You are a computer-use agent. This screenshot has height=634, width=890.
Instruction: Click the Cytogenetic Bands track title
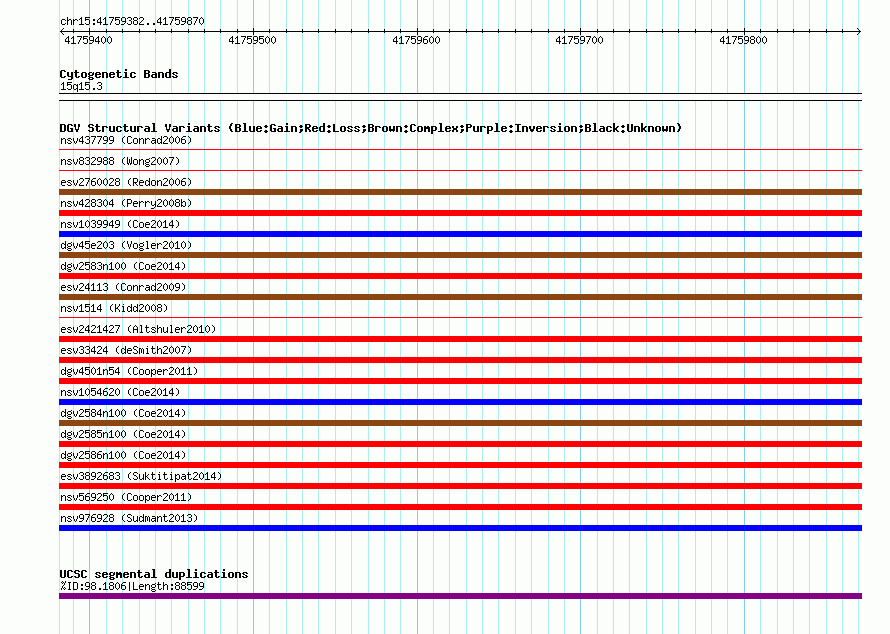(119, 74)
